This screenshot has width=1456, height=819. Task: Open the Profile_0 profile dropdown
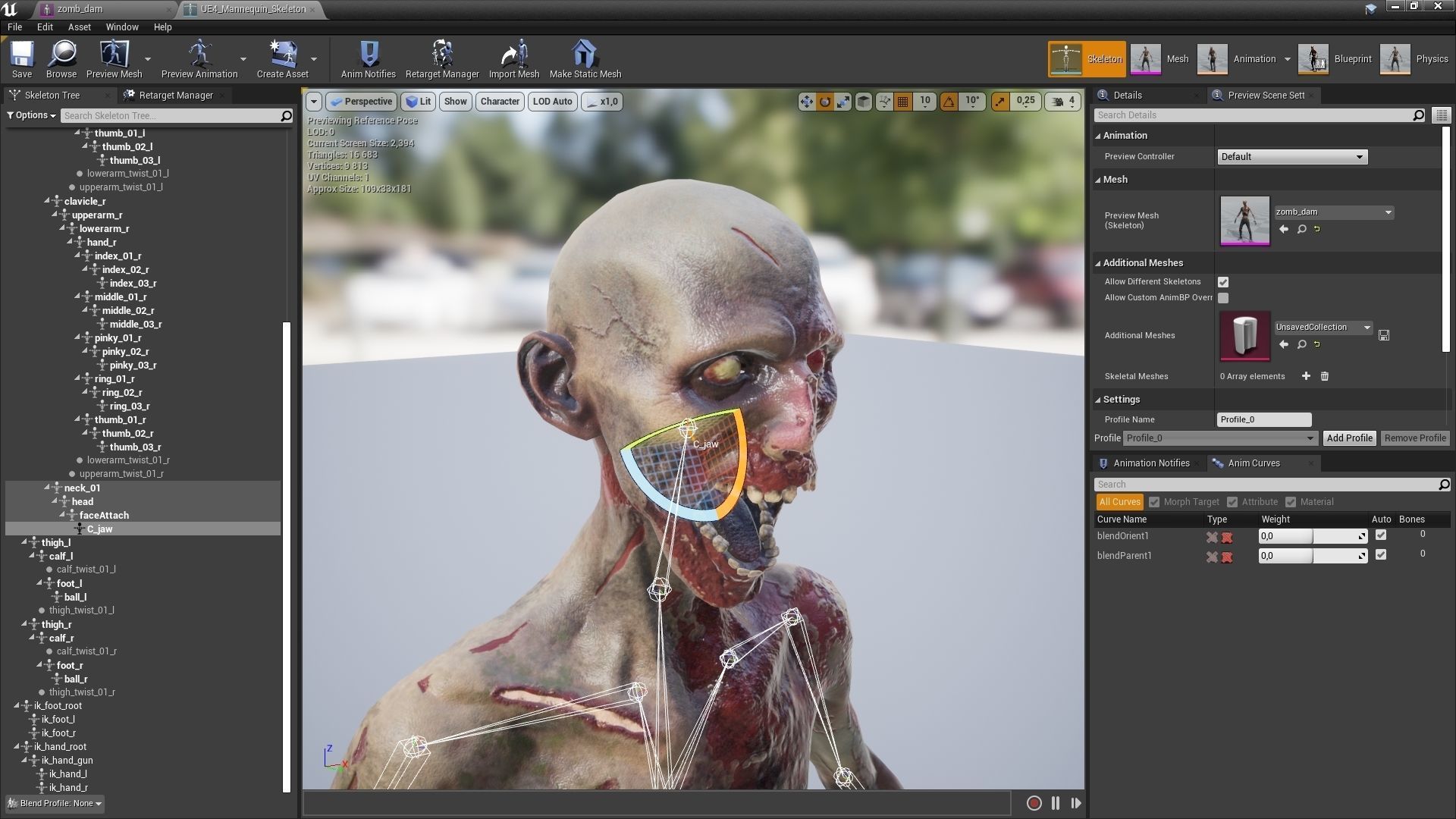tap(1220, 438)
